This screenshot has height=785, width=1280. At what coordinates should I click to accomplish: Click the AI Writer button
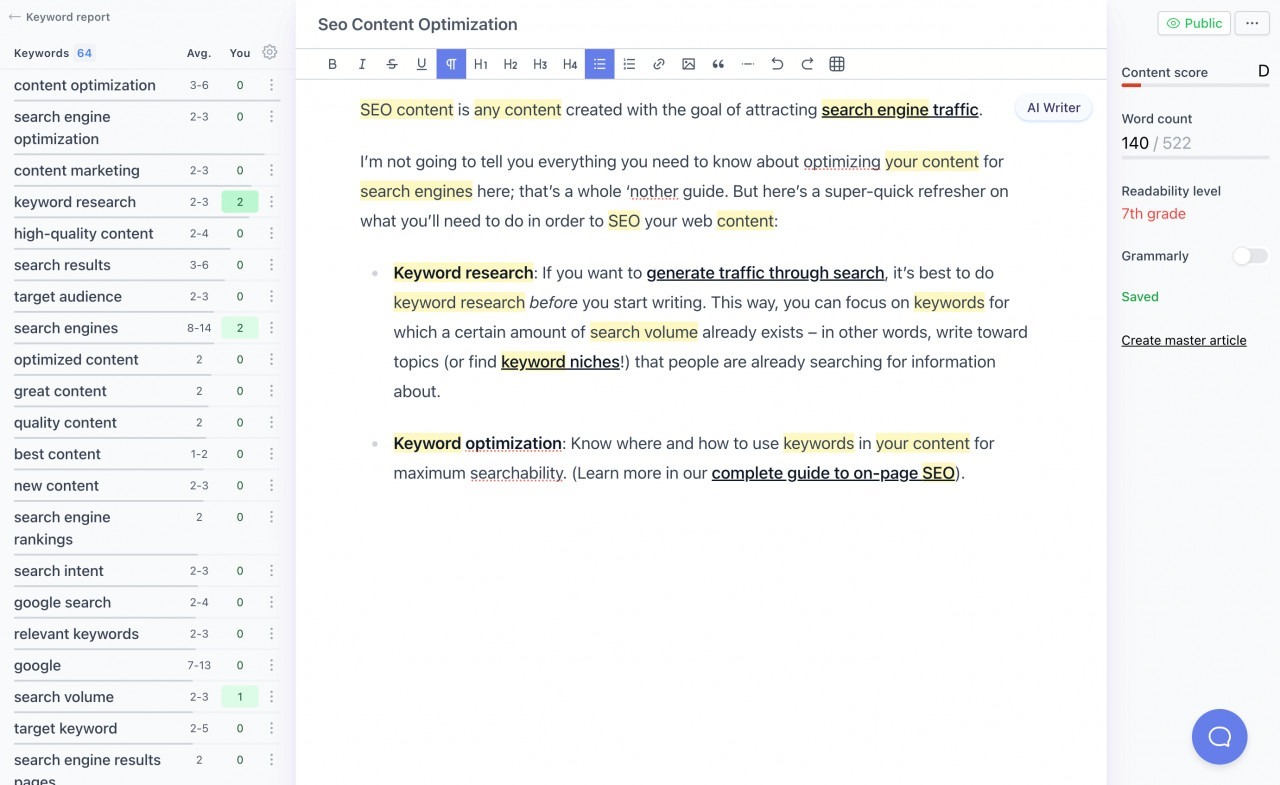(1054, 108)
